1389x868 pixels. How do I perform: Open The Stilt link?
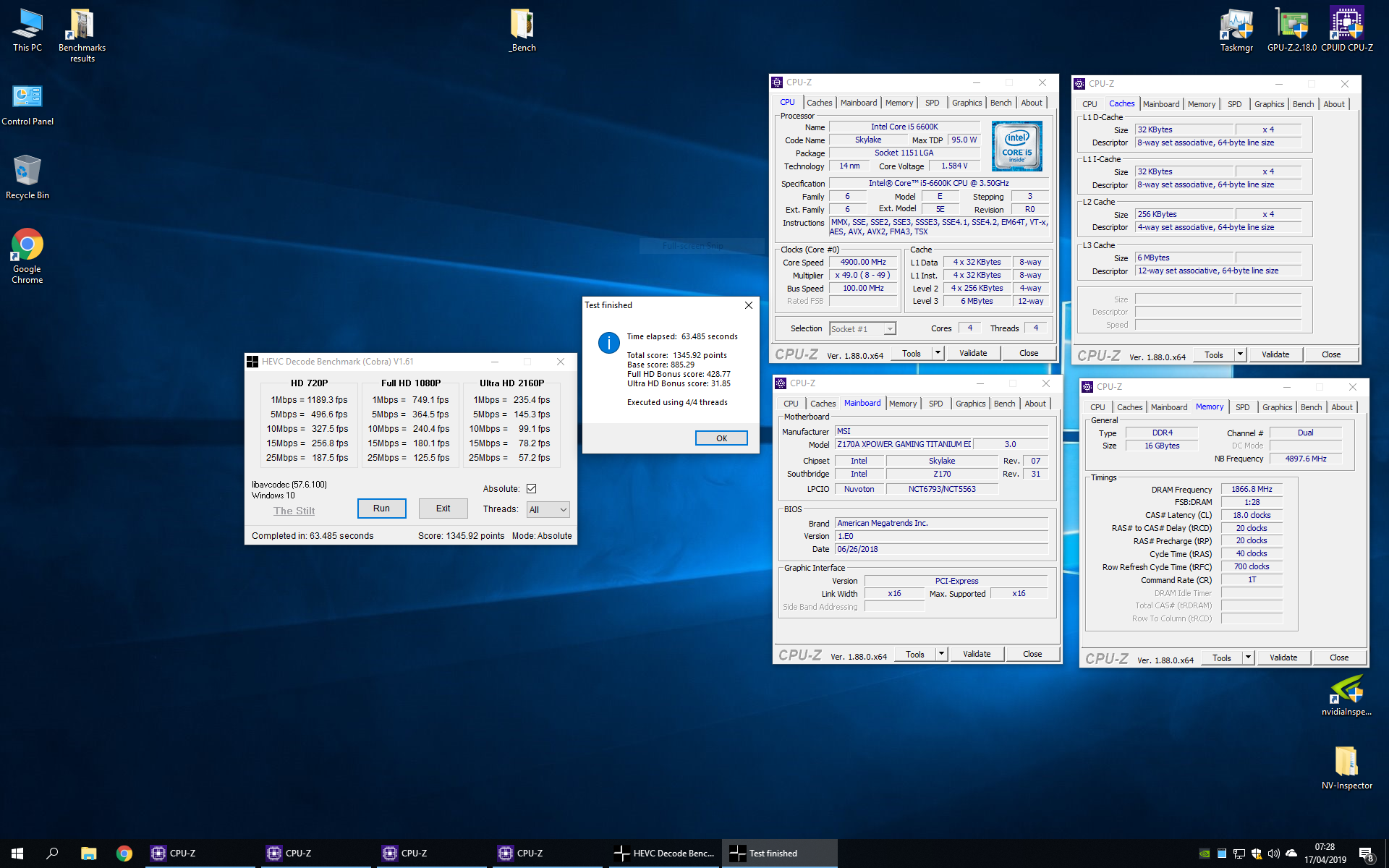(294, 511)
